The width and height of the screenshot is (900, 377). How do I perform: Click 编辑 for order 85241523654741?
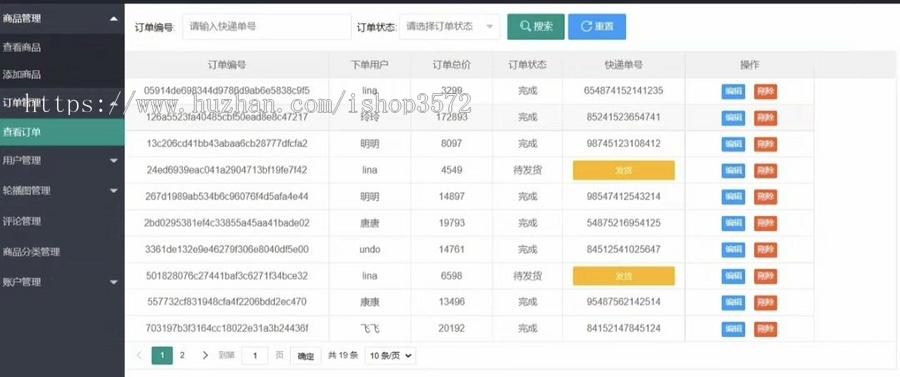pyautogui.click(x=733, y=118)
